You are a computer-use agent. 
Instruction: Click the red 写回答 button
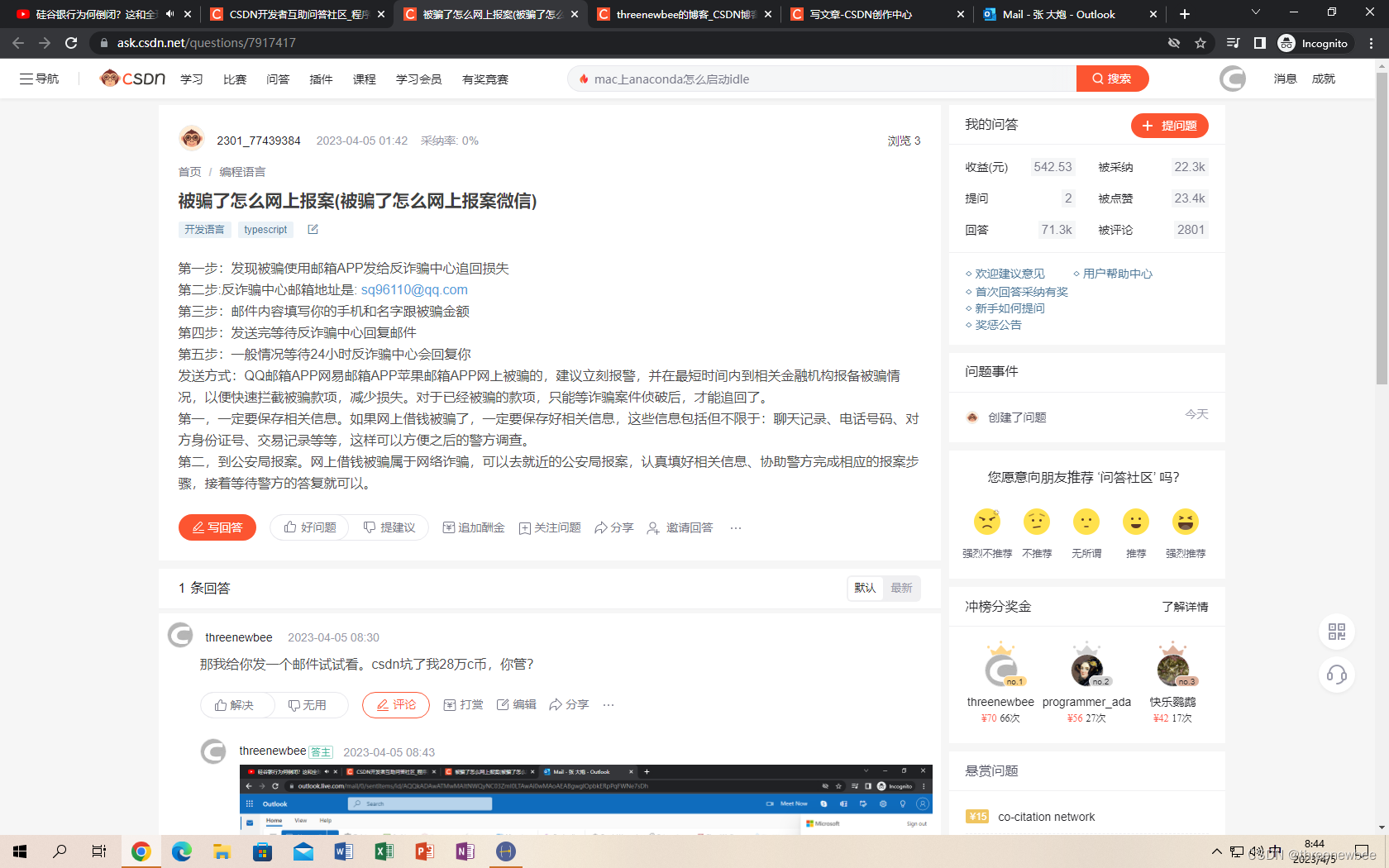pyautogui.click(x=217, y=527)
